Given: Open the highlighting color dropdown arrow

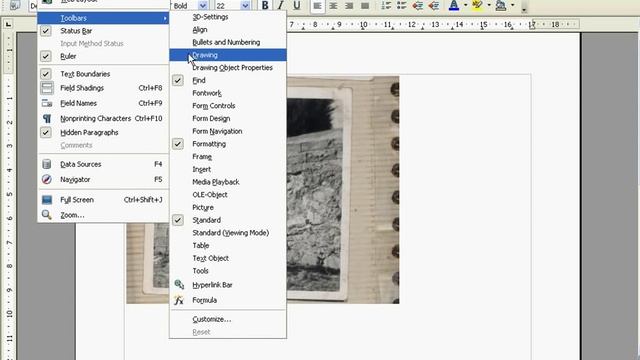Looking at the screenshot, I should pos(489,6).
